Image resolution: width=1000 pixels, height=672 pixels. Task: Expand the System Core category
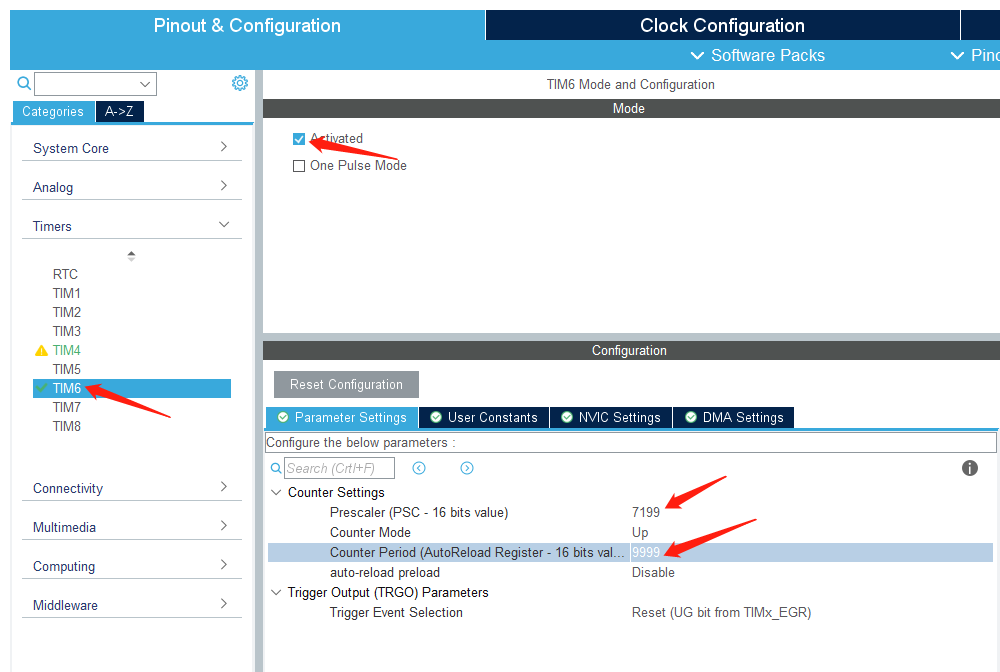coord(131,148)
